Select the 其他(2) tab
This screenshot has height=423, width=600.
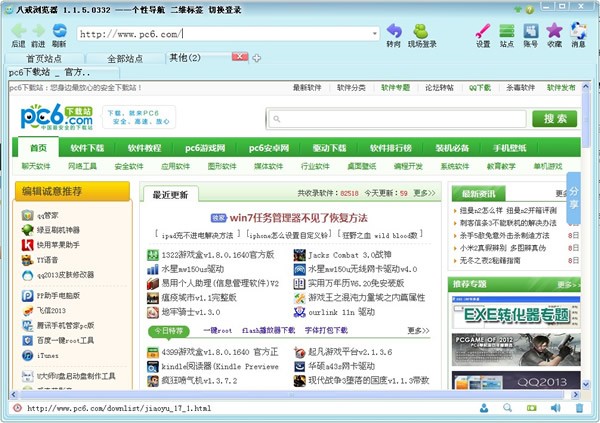[x=185, y=58]
